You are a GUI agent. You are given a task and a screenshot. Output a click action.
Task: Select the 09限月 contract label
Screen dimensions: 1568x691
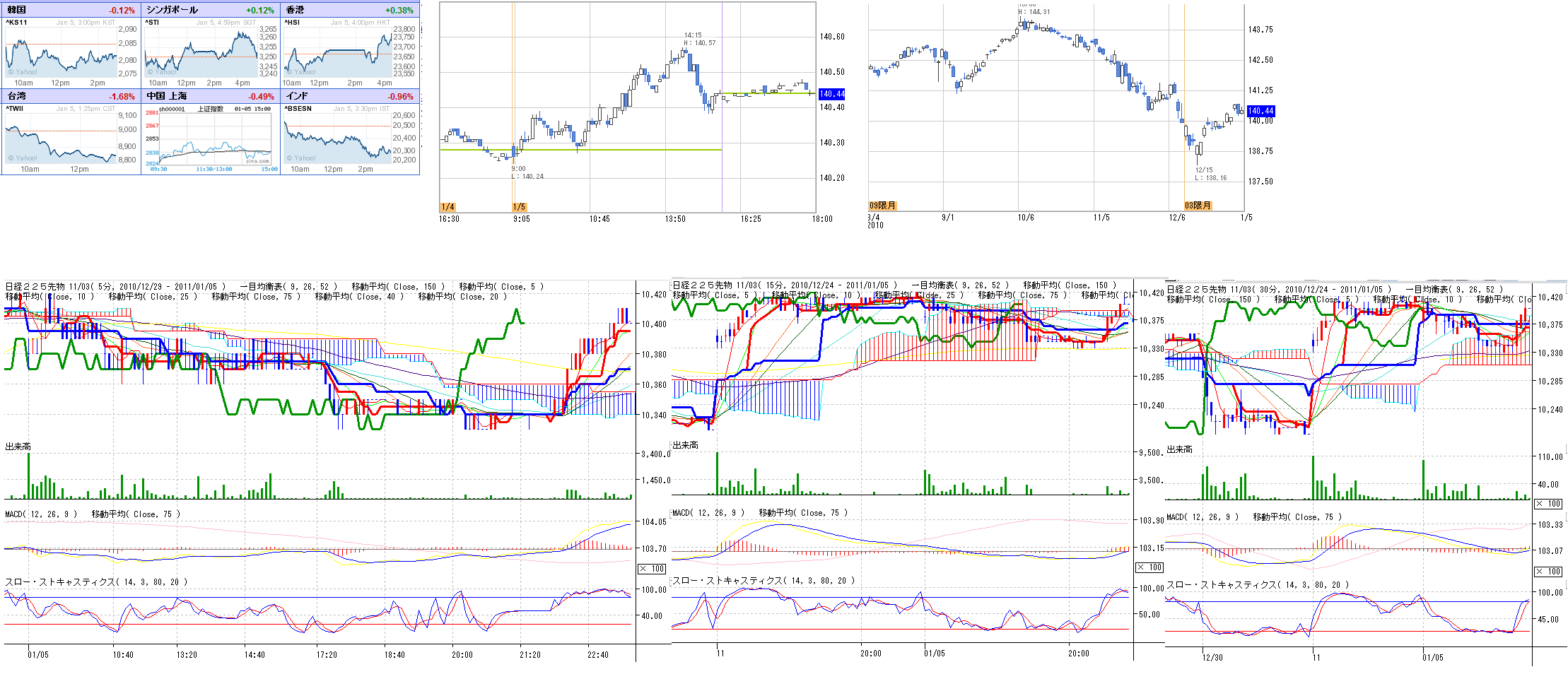pyautogui.click(x=882, y=206)
